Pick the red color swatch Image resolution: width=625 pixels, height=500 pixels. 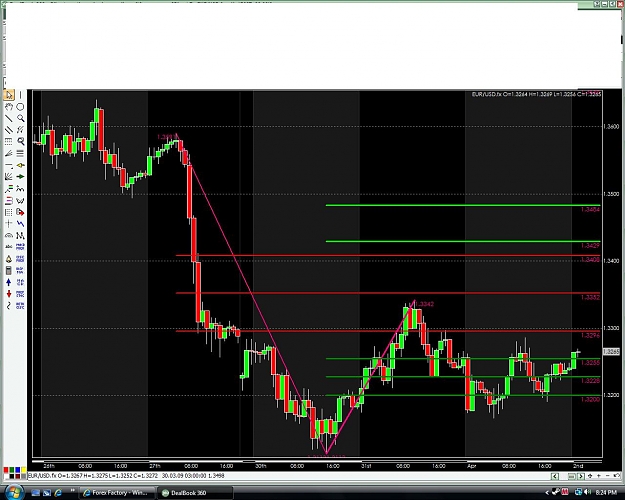click(x=6, y=470)
